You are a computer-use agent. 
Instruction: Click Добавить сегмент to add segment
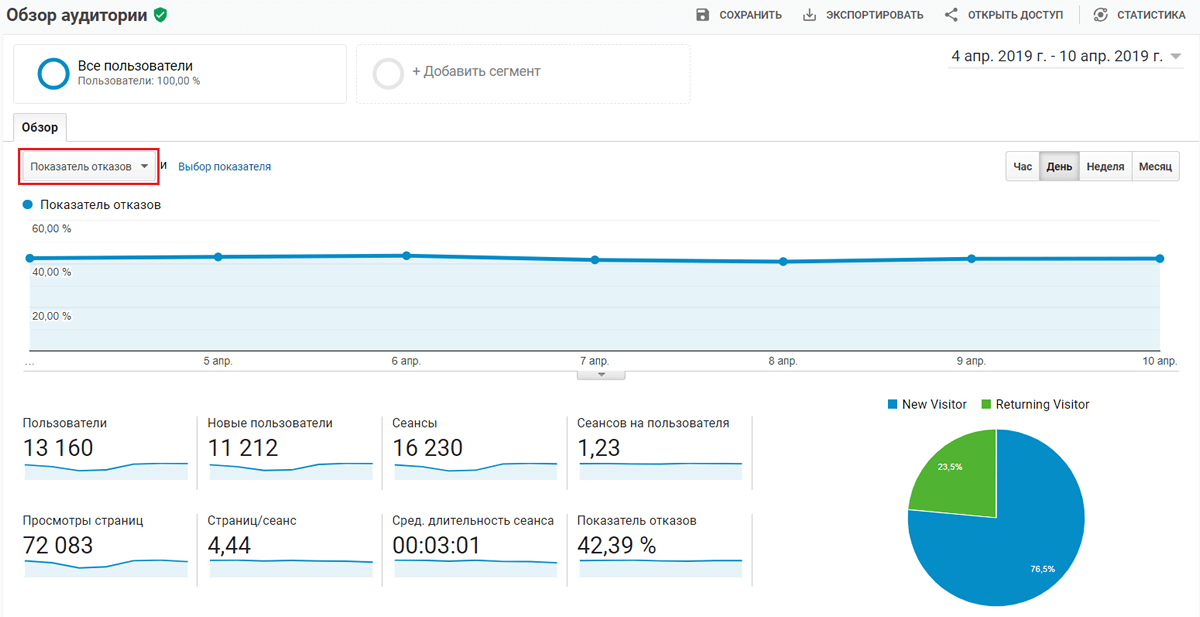475,72
